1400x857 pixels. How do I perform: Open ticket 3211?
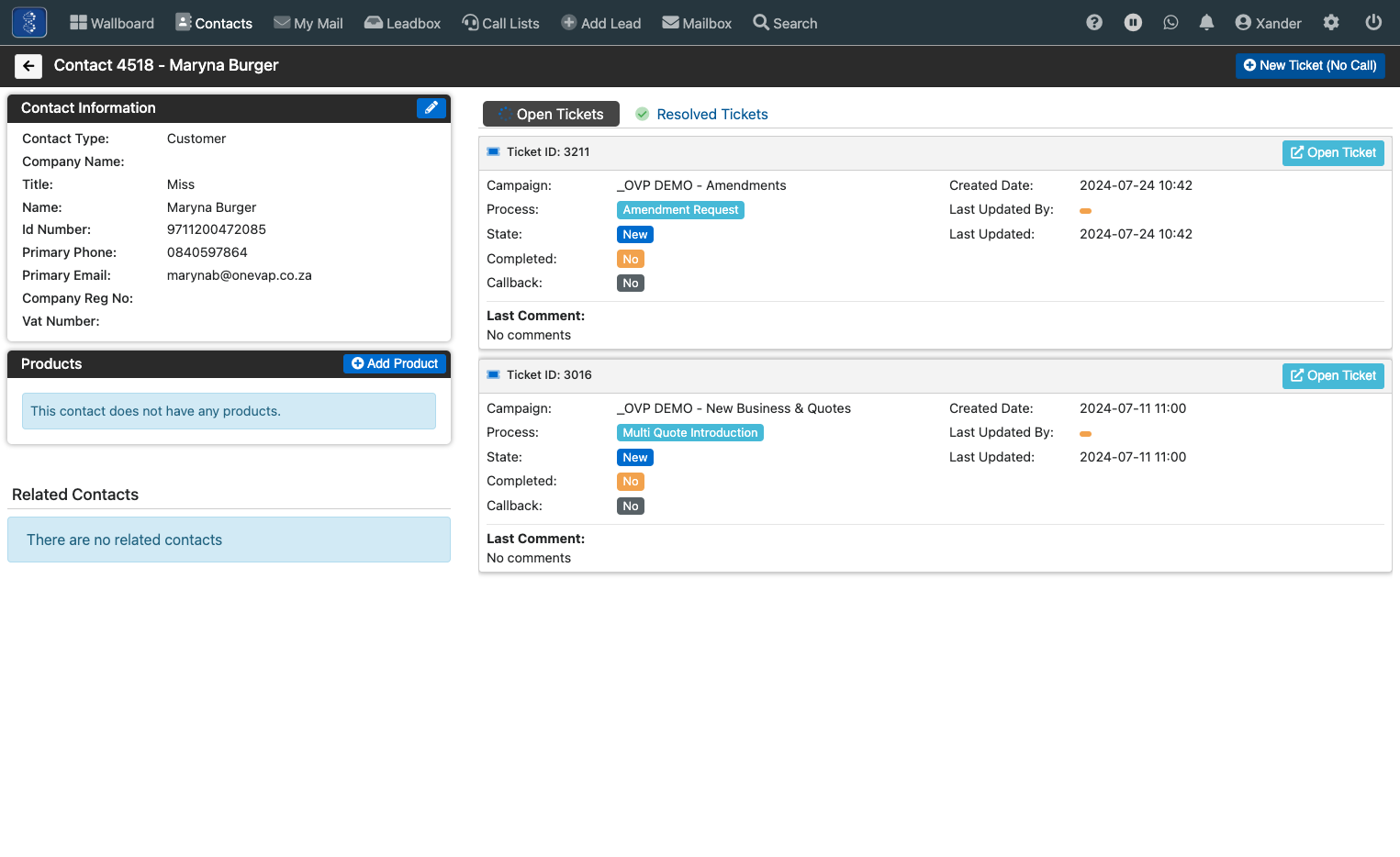point(1333,153)
